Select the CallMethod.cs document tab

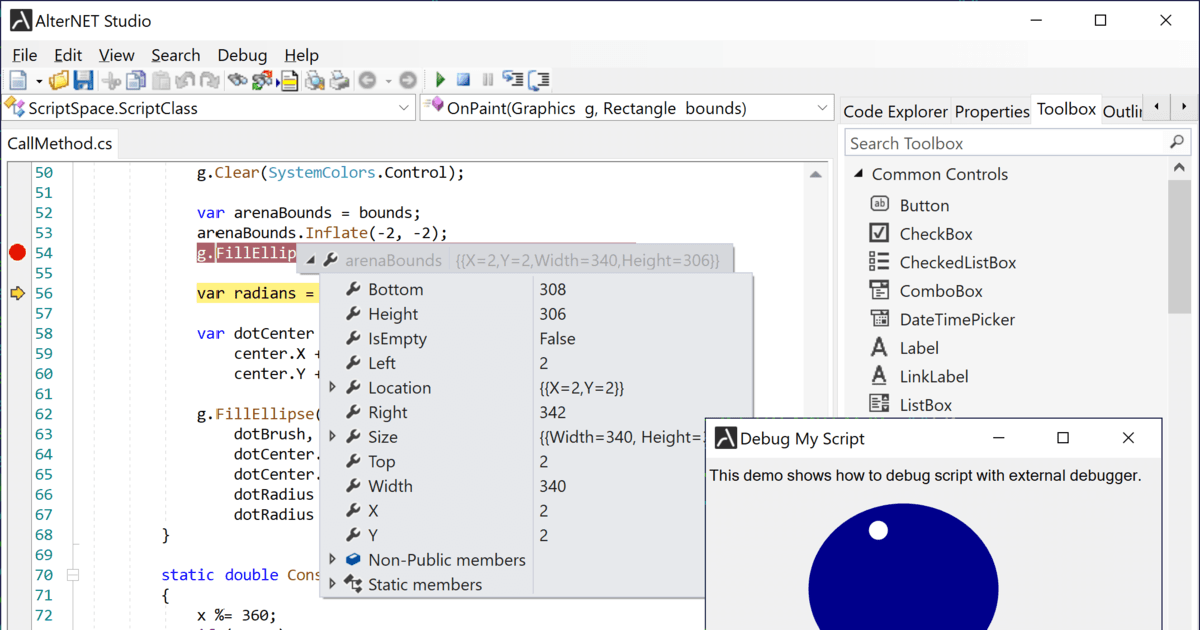pos(60,143)
